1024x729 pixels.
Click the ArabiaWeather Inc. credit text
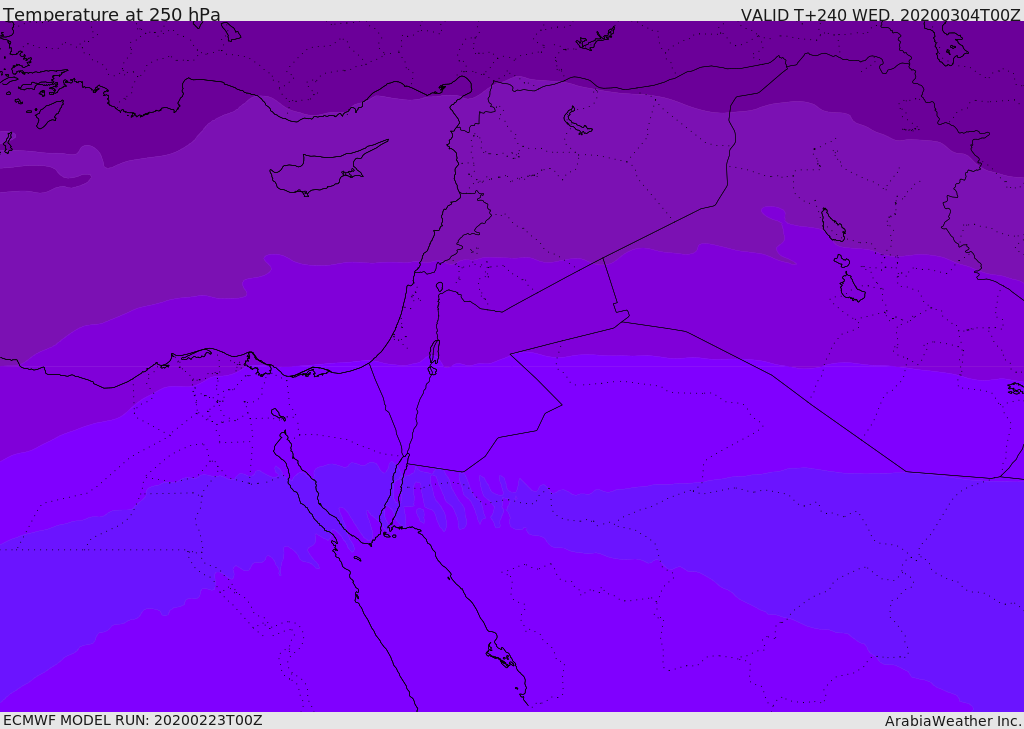(952, 721)
